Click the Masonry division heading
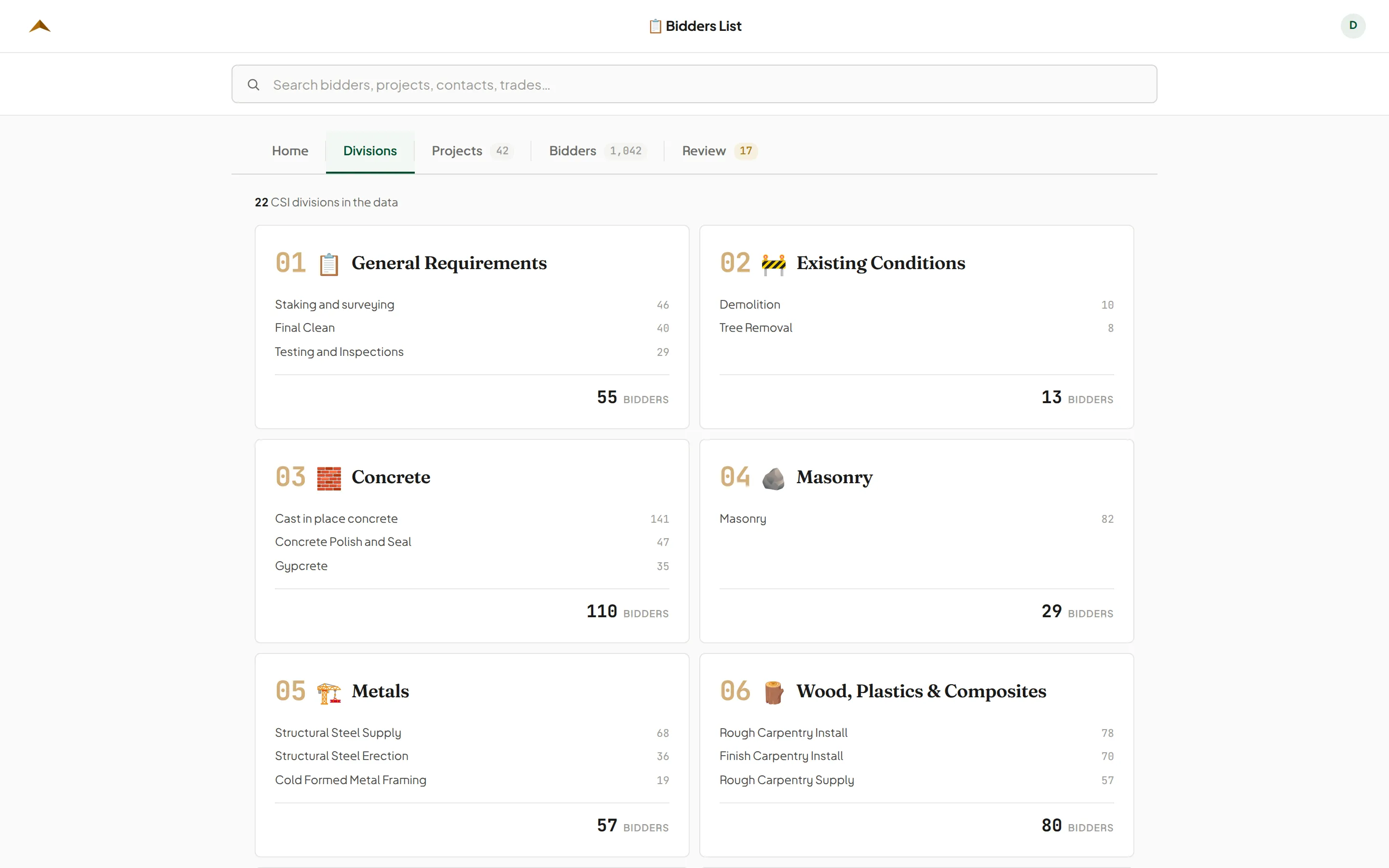 click(834, 477)
